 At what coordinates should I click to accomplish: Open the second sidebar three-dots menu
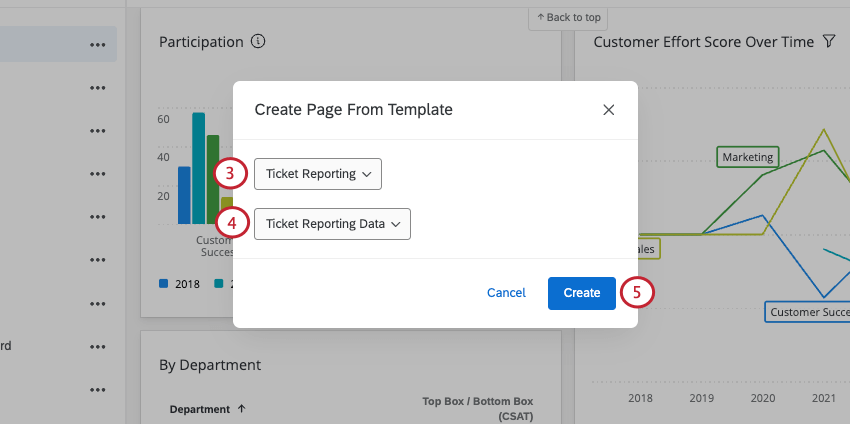pyautogui.click(x=97, y=88)
